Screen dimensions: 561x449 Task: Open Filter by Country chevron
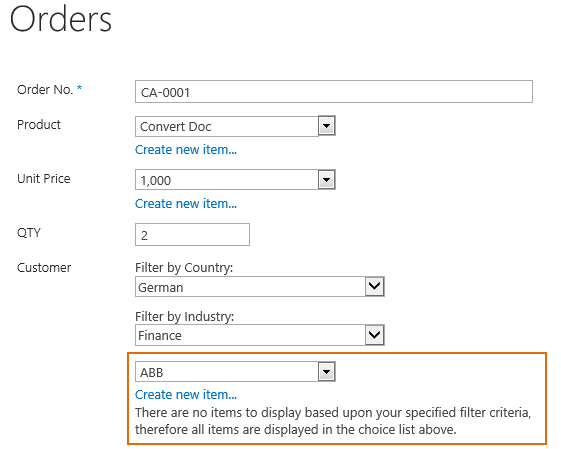coord(374,286)
